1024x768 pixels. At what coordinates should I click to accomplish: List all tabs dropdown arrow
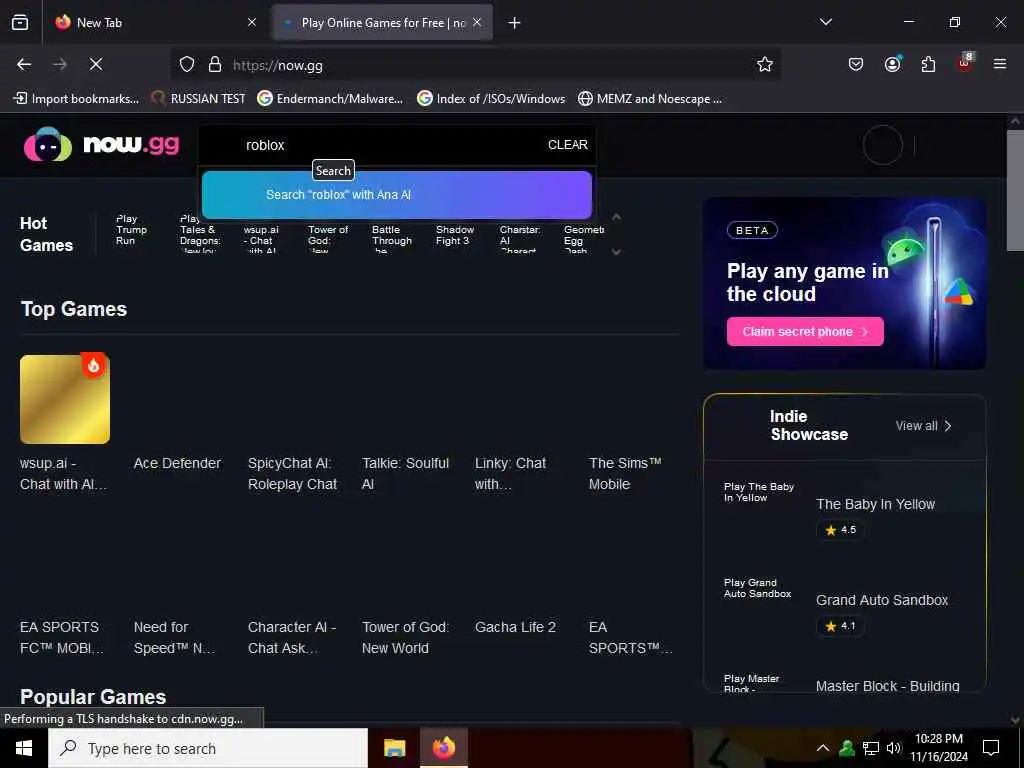tap(825, 22)
